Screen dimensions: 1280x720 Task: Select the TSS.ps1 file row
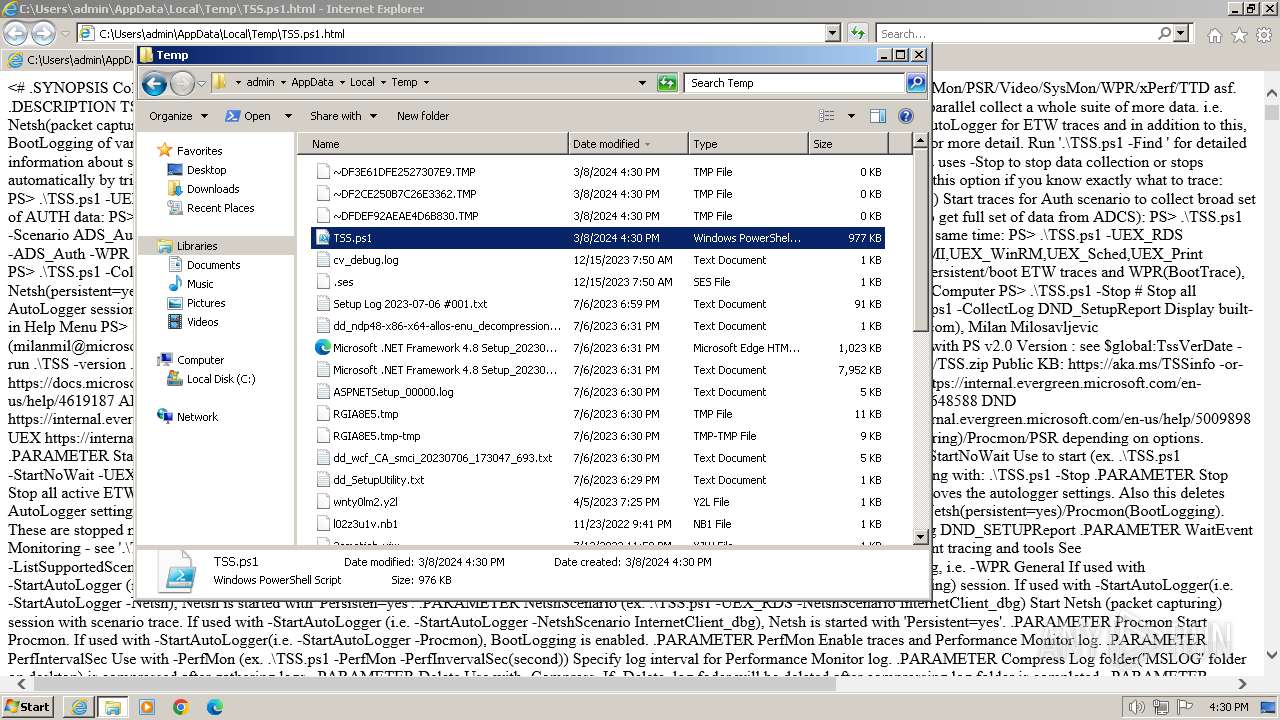coord(598,238)
